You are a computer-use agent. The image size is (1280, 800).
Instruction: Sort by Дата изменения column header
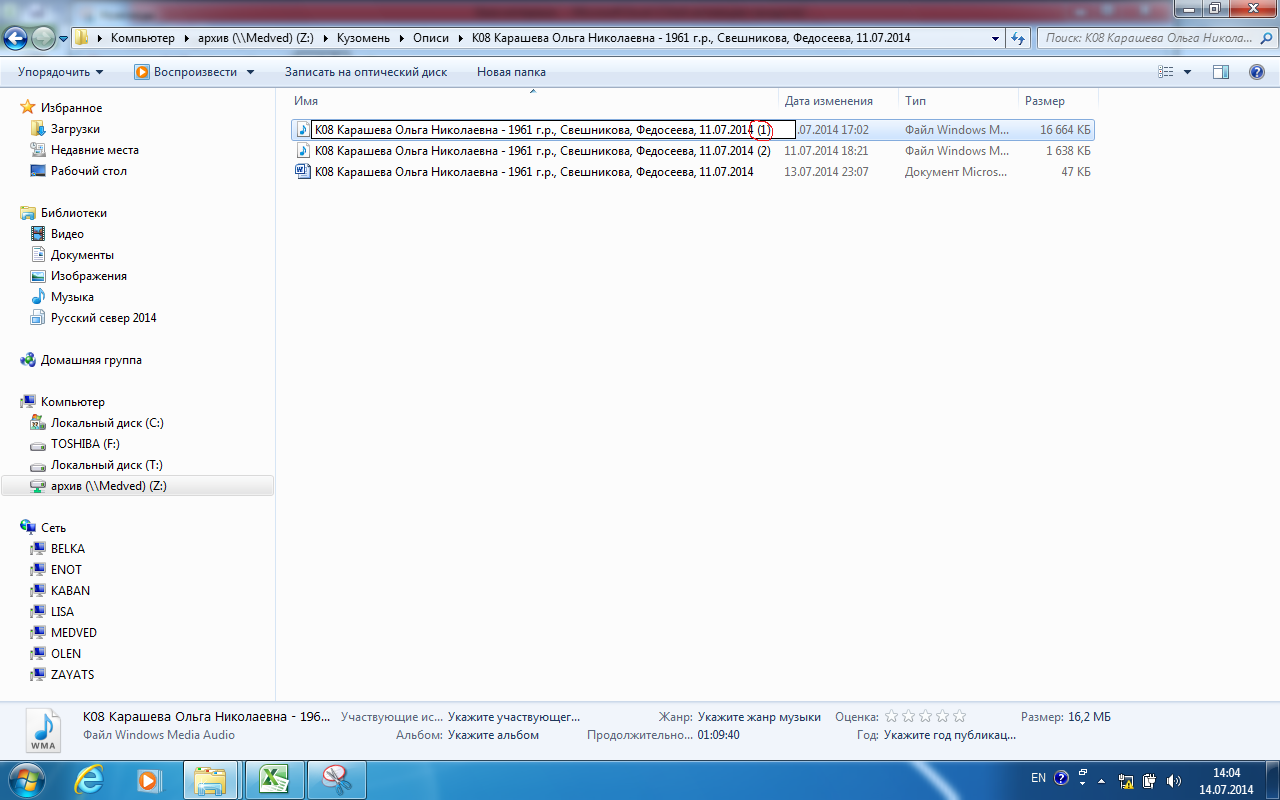[x=828, y=101]
